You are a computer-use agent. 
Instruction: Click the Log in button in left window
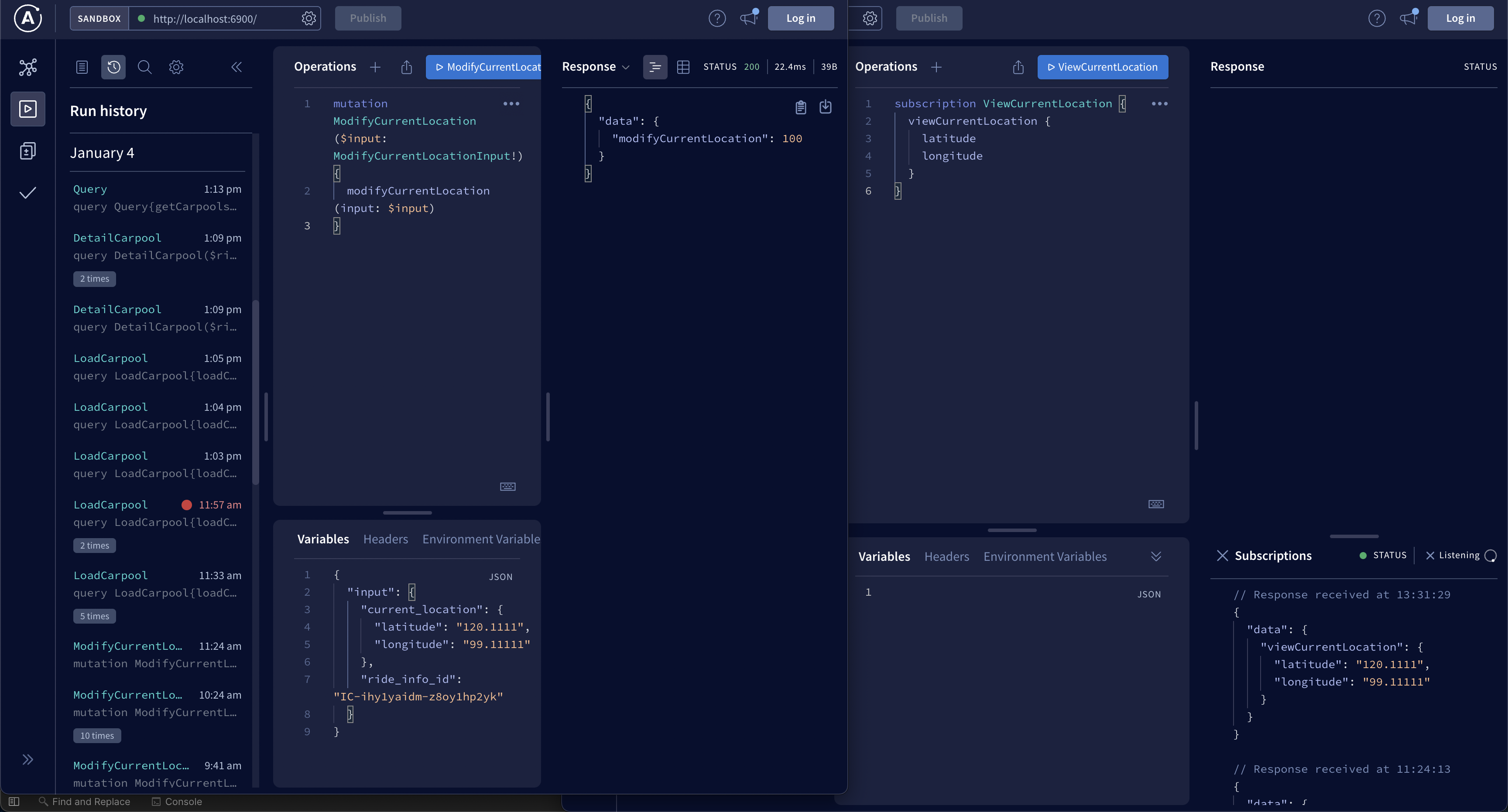[800, 19]
